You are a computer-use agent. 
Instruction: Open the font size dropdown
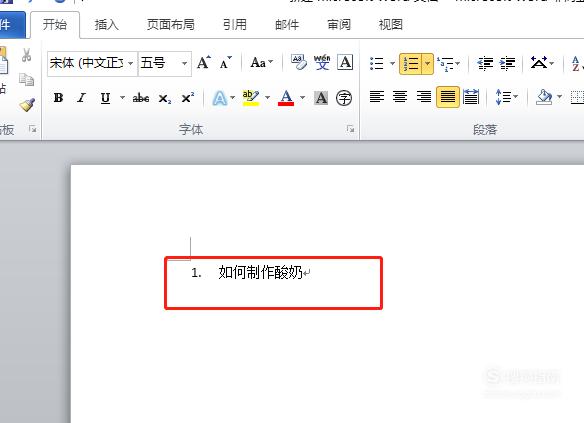(184, 63)
